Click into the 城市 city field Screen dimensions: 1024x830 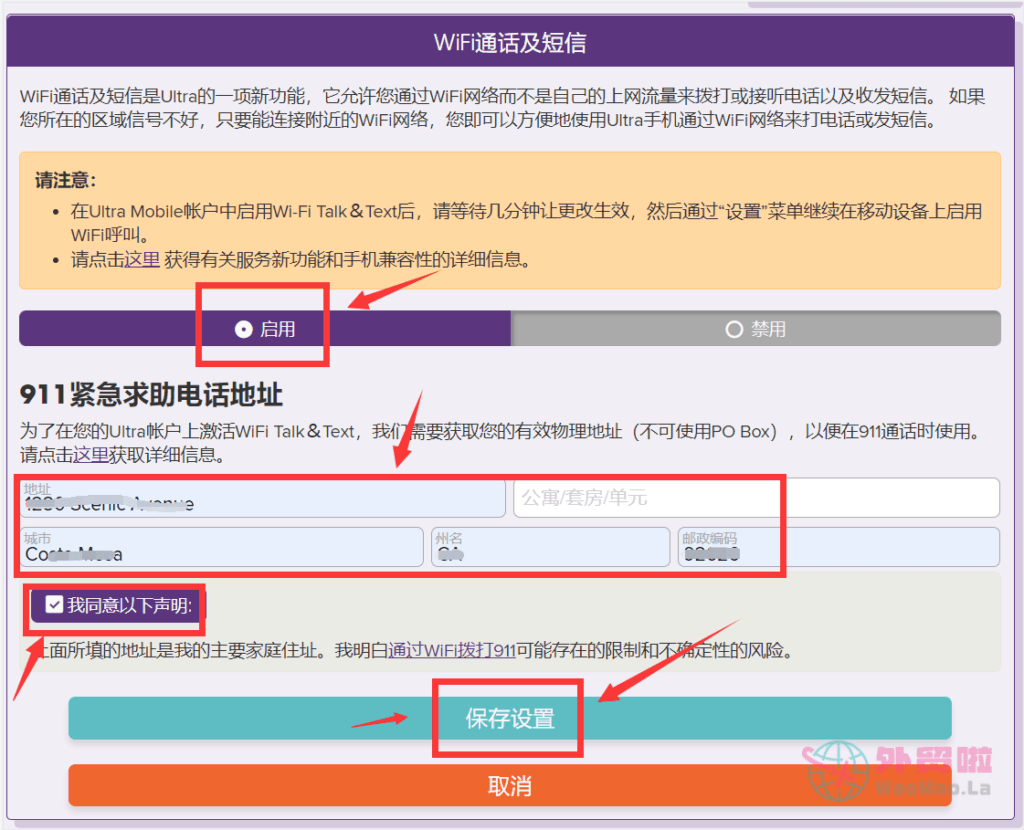(221, 547)
